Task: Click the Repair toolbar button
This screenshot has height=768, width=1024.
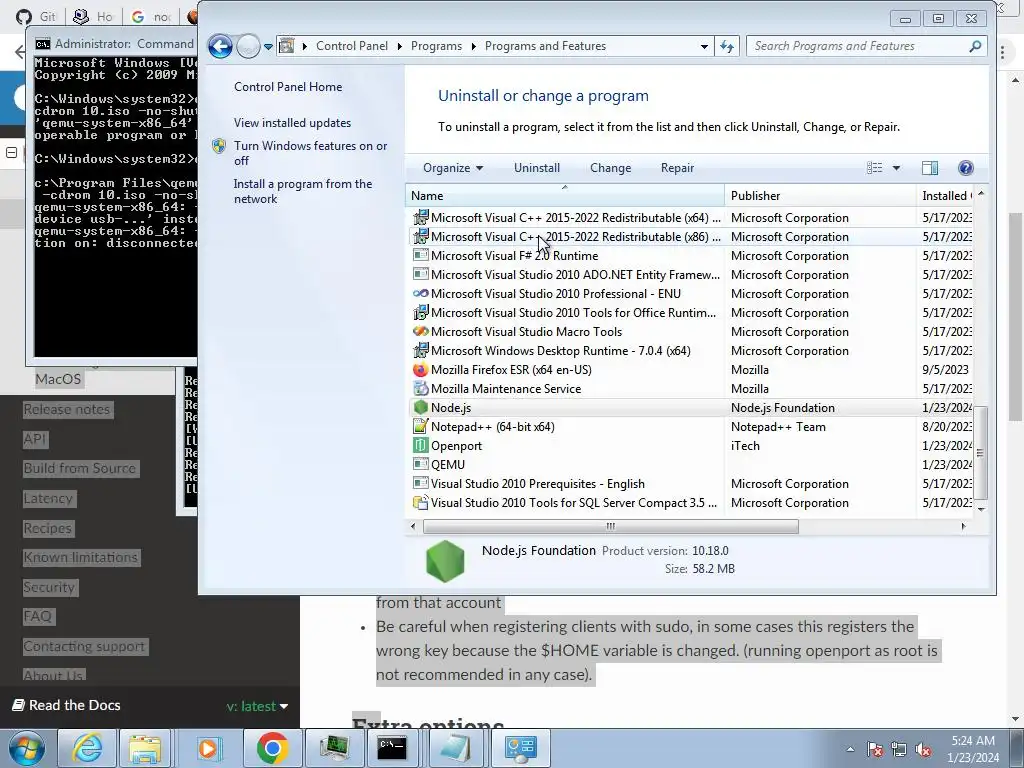Action: [x=677, y=168]
